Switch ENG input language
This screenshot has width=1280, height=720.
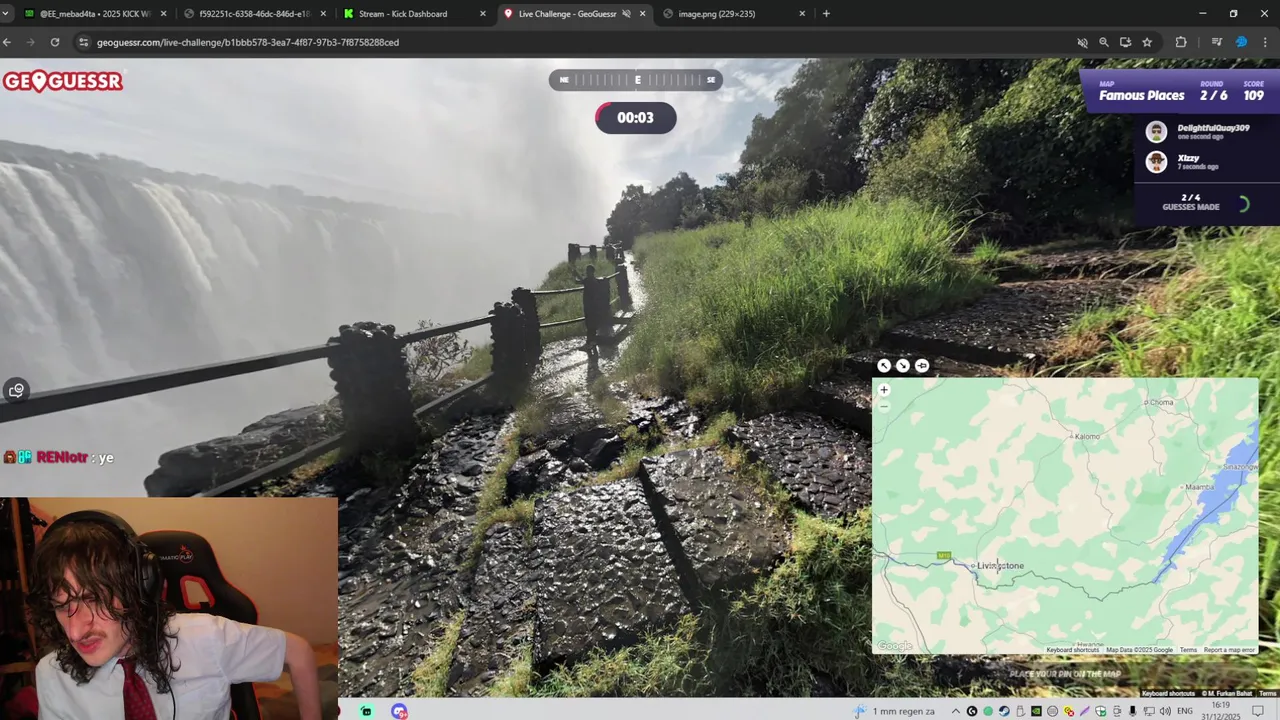(1185, 711)
